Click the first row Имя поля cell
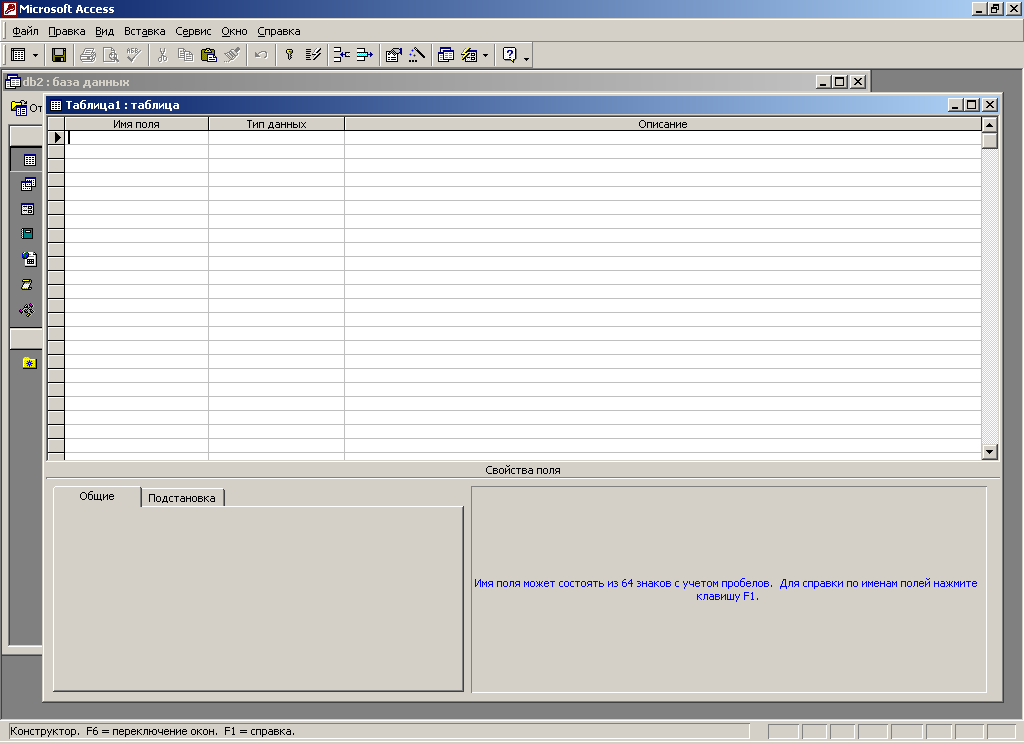The width and height of the screenshot is (1024, 744). [136, 138]
